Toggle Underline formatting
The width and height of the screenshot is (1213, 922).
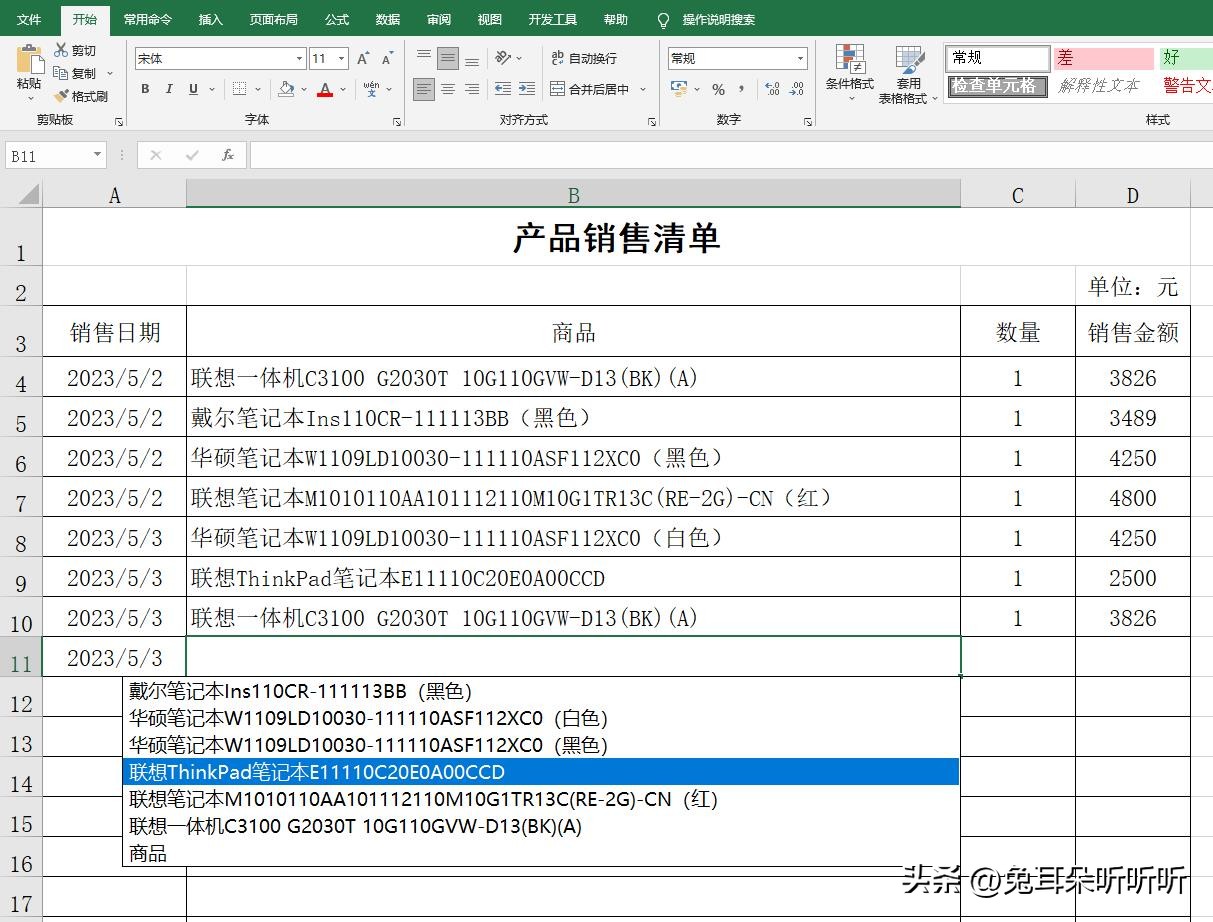(193, 89)
